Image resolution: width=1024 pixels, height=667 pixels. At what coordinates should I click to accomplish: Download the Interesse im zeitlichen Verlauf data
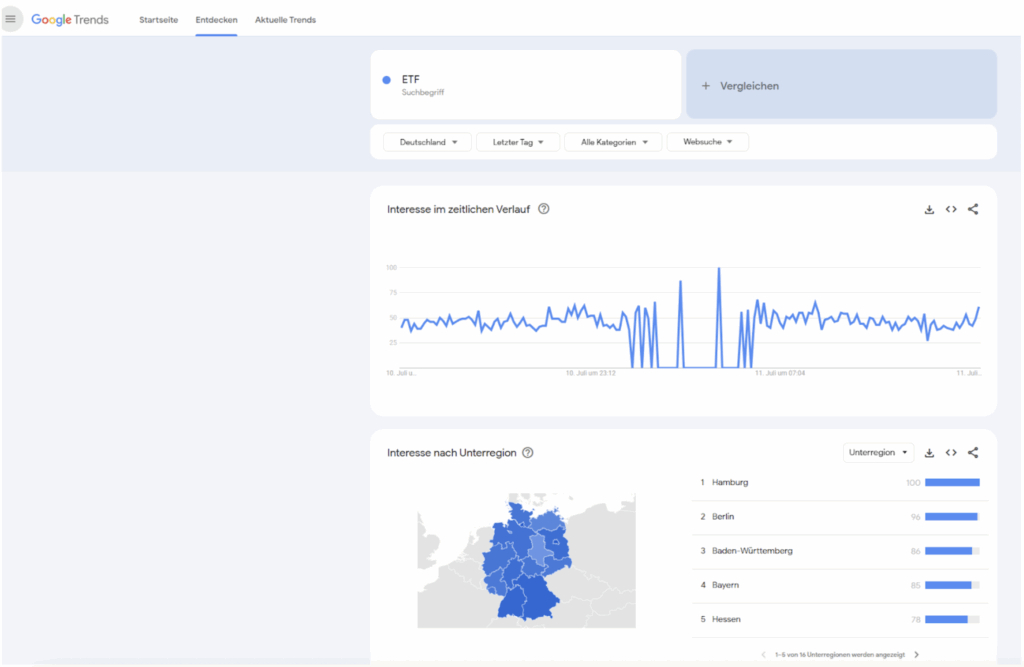click(x=929, y=209)
